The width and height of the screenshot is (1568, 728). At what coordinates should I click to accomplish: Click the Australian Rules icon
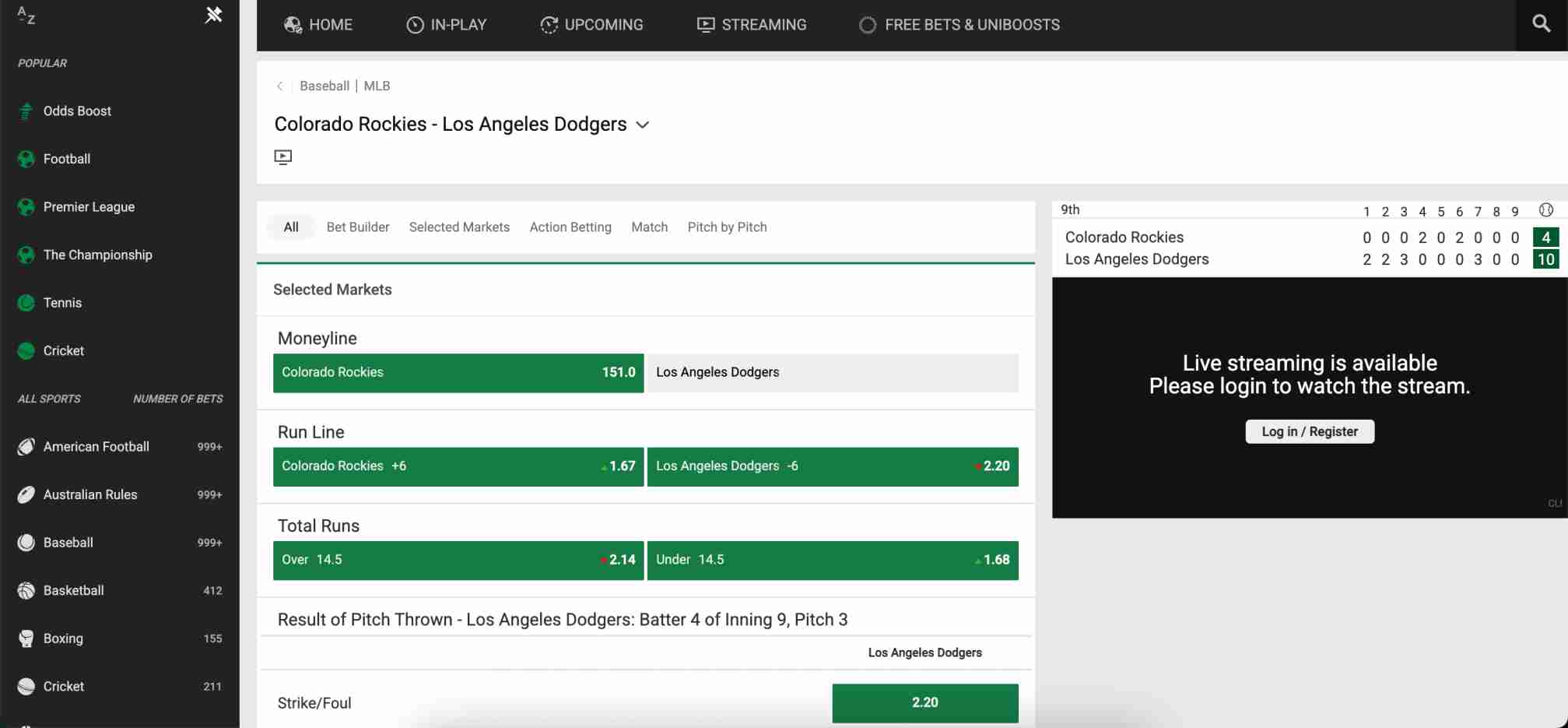tap(26, 494)
